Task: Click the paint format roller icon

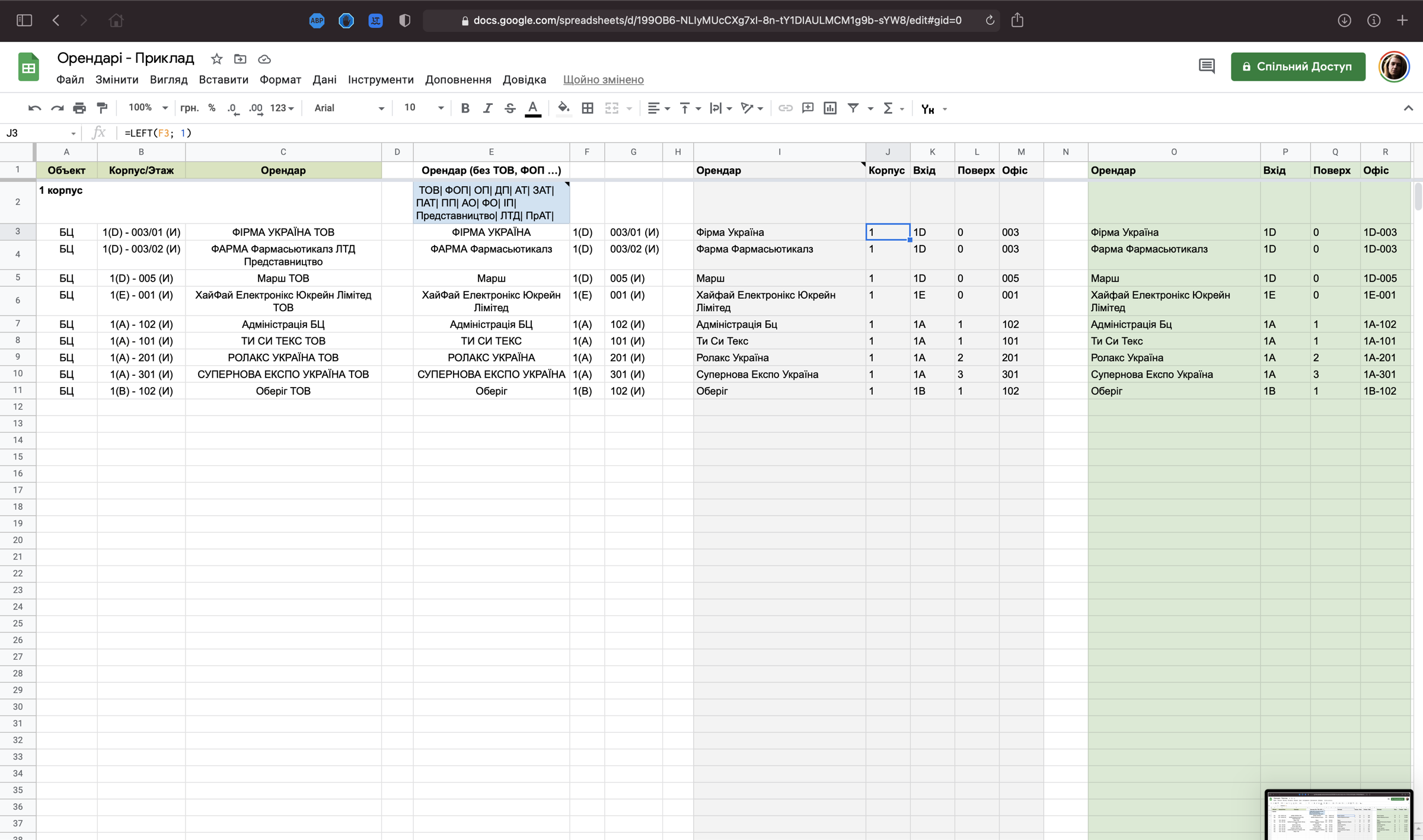Action: pyautogui.click(x=102, y=108)
